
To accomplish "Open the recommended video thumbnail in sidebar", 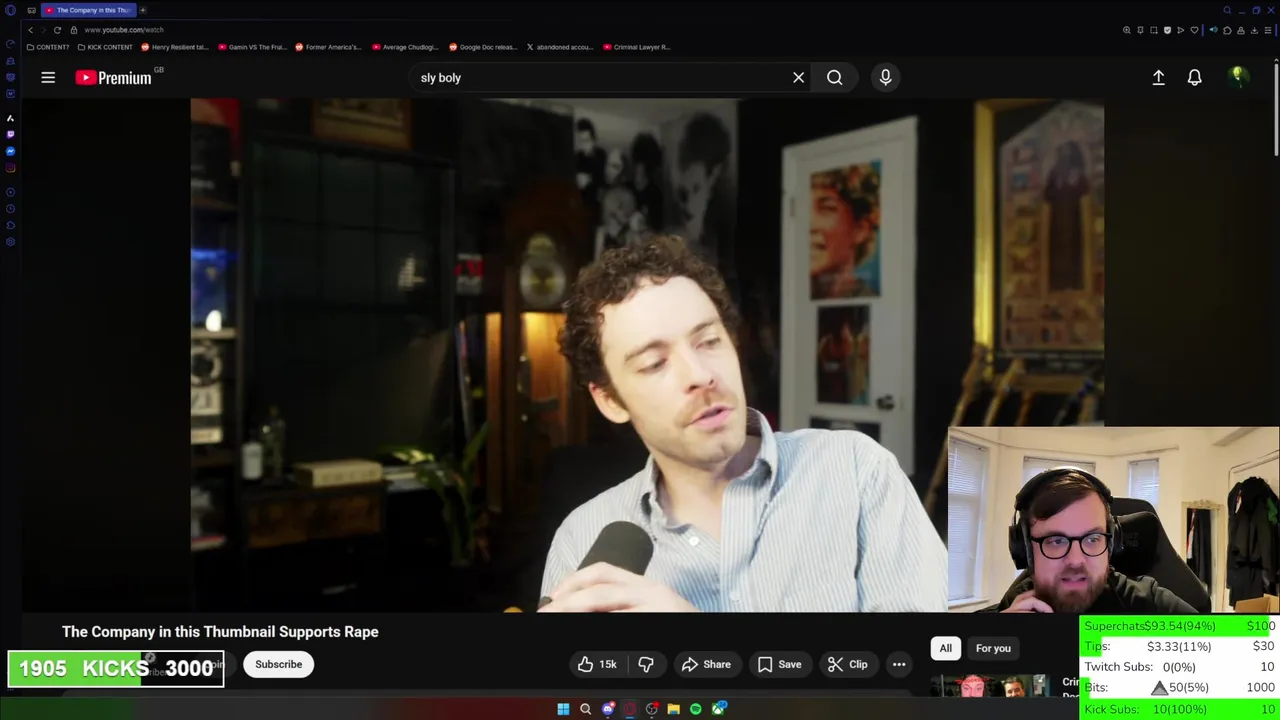I will tap(988, 686).
